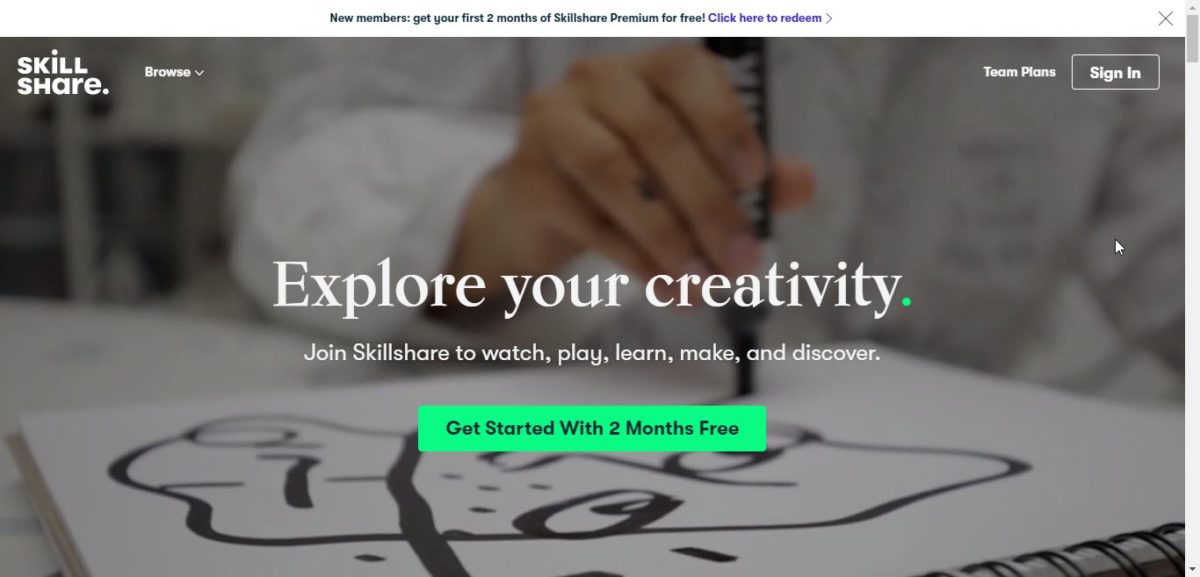Expand the Browse chevron arrow

tap(199, 72)
